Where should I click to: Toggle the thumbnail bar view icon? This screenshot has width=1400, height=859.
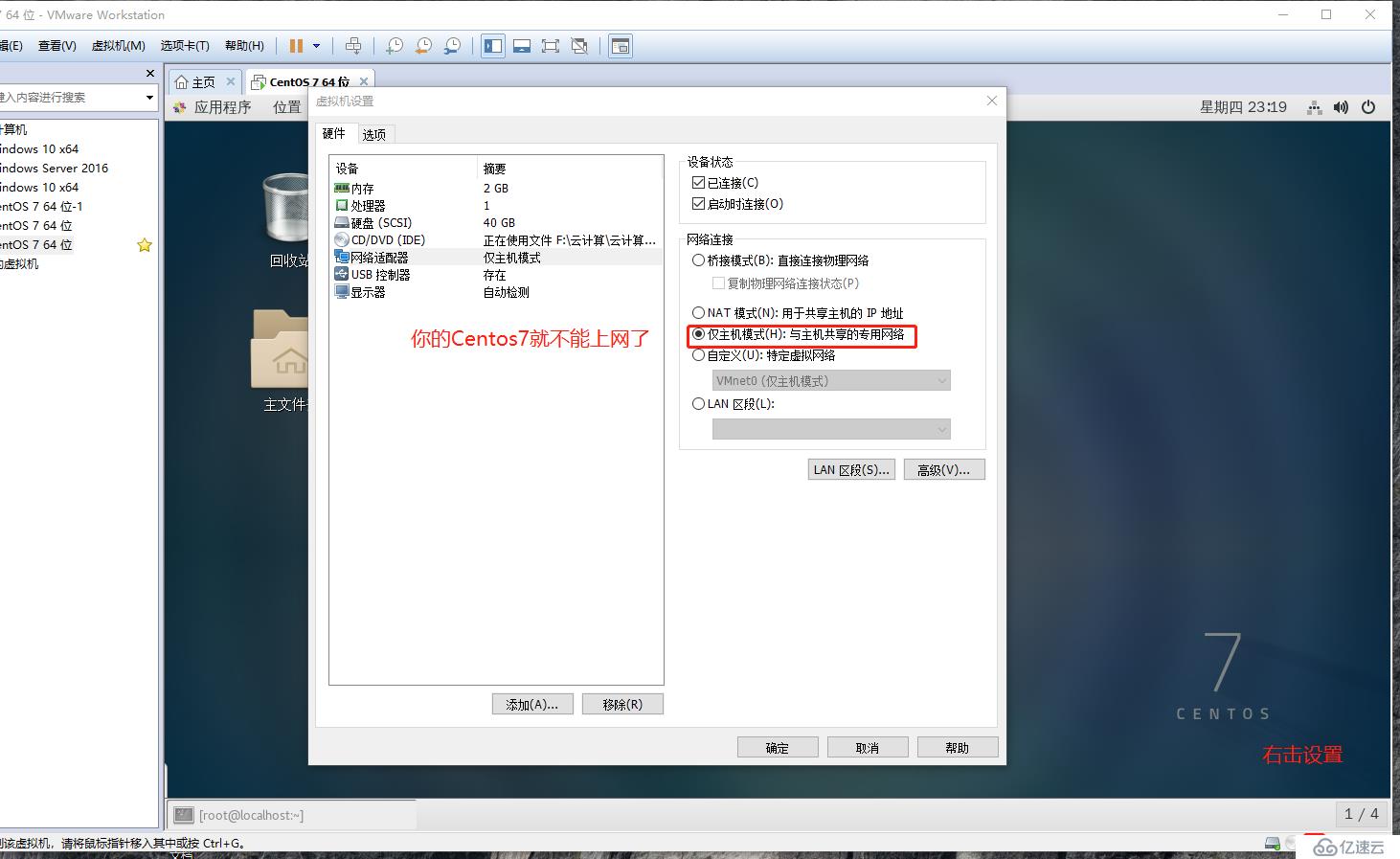click(522, 46)
